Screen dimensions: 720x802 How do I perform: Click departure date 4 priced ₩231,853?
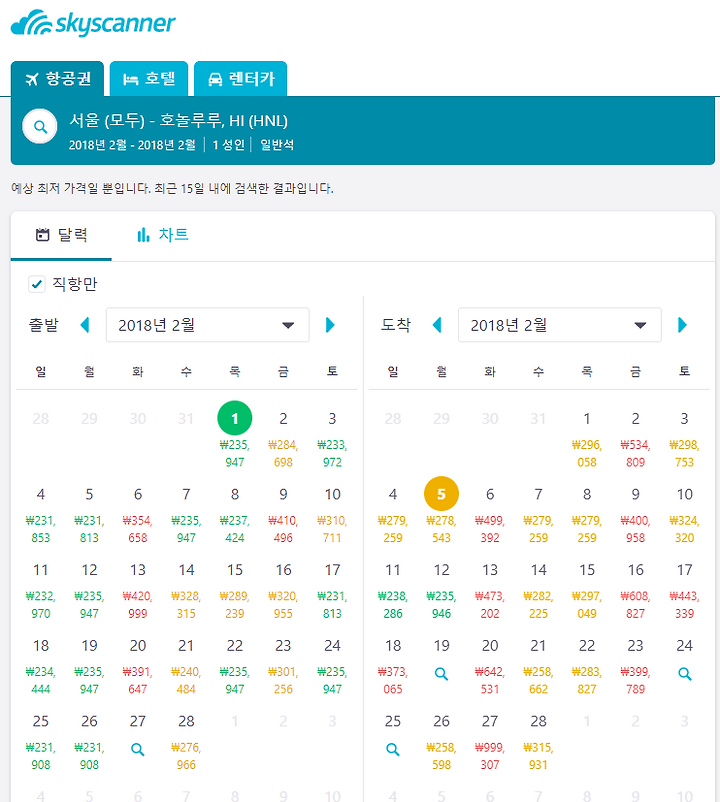40,516
